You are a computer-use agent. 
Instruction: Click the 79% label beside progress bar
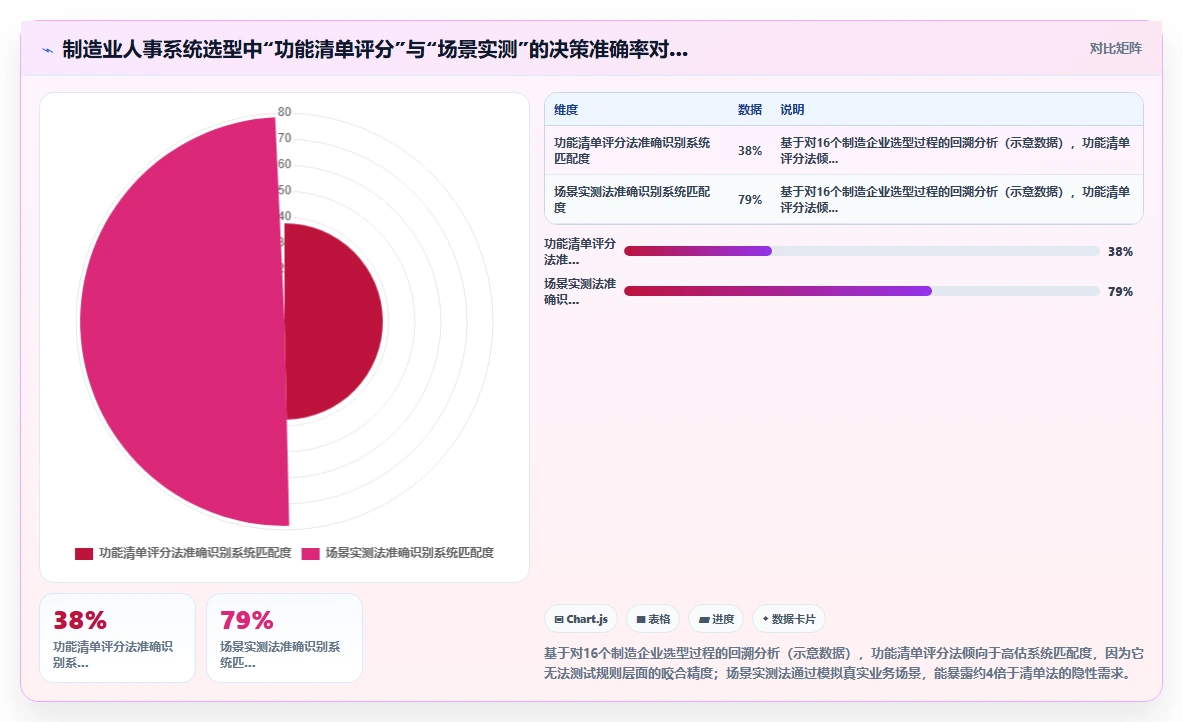pyautogui.click(x=1120, y=291)
